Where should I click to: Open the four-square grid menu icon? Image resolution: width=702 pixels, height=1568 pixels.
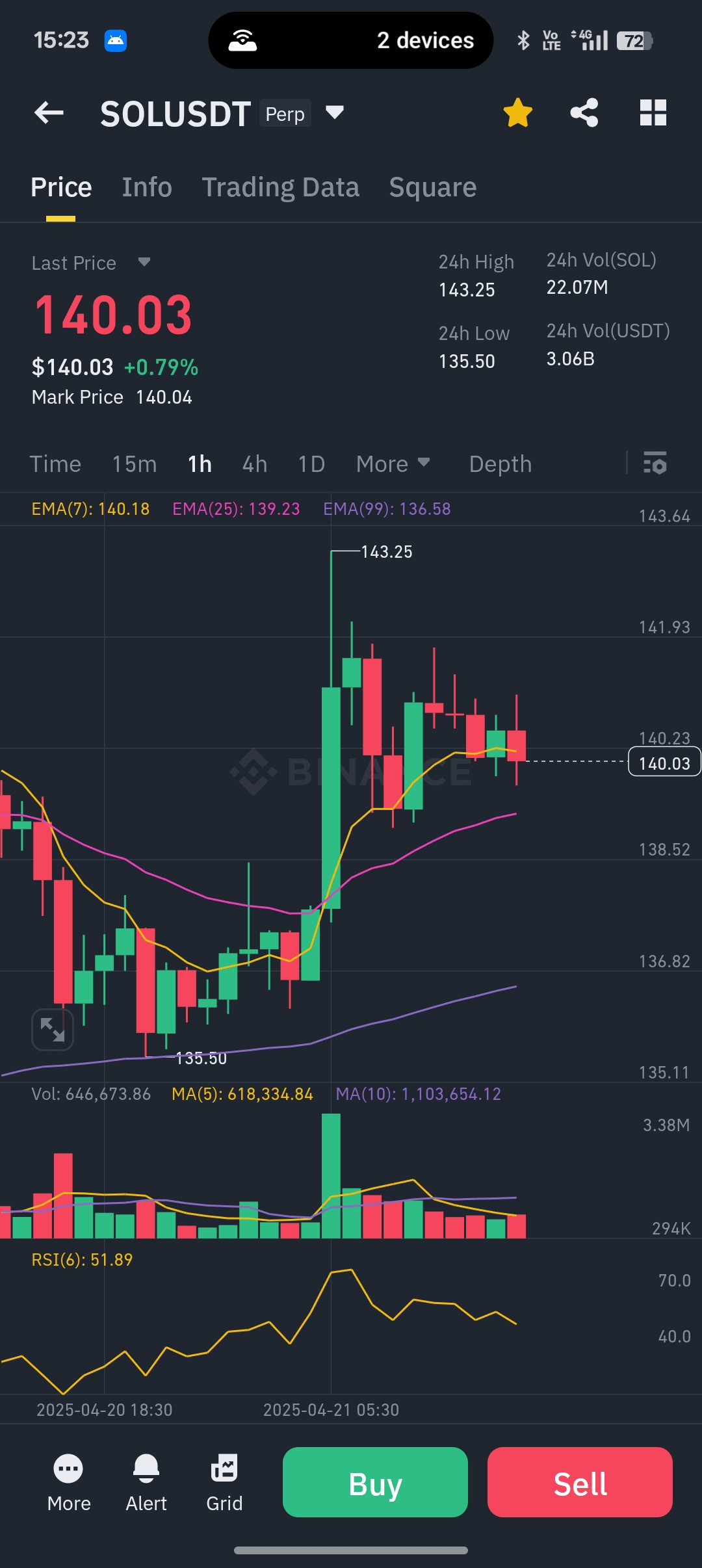(653, 112)
